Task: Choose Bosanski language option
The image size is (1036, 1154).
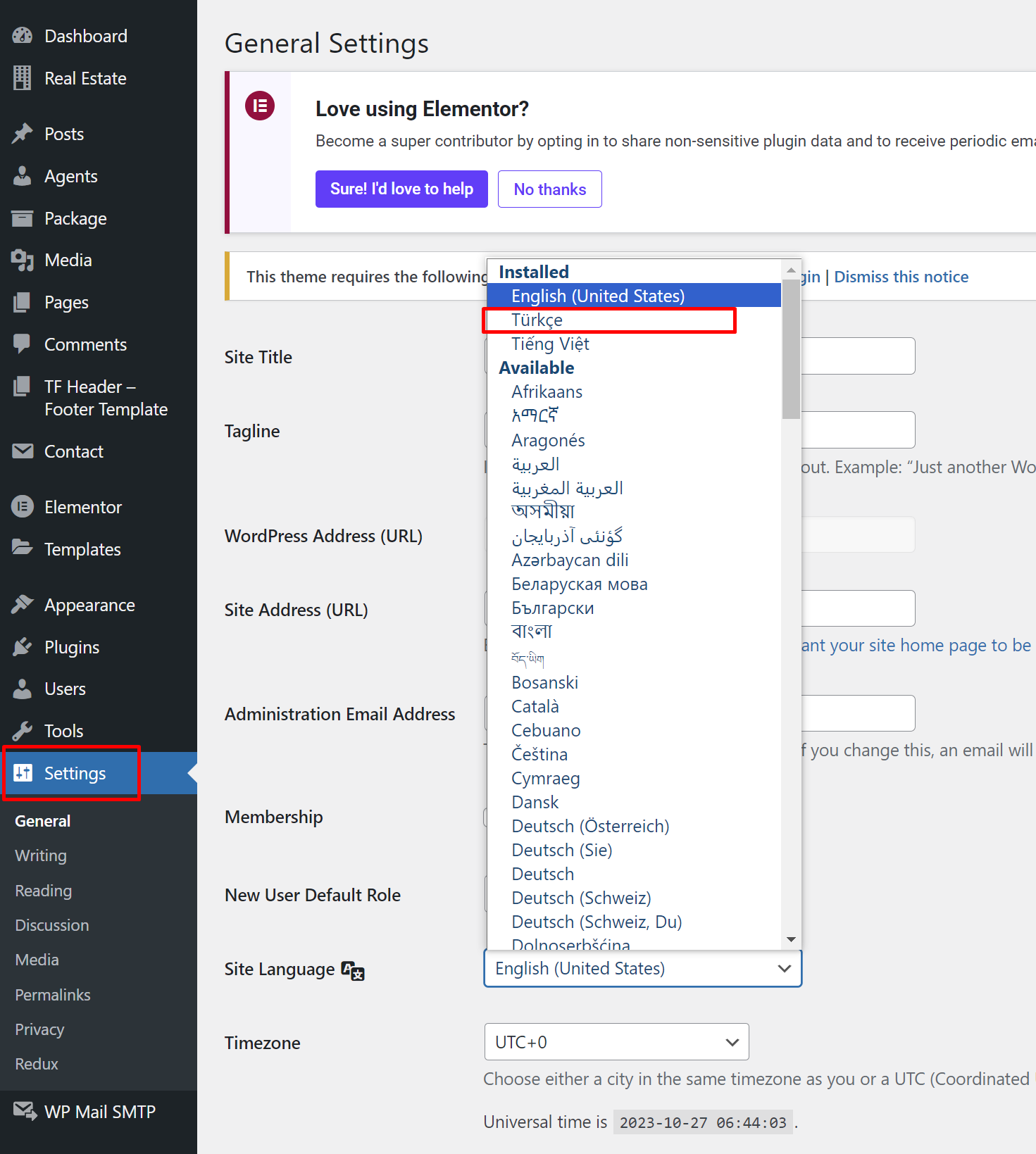Action: pos(634,682)
